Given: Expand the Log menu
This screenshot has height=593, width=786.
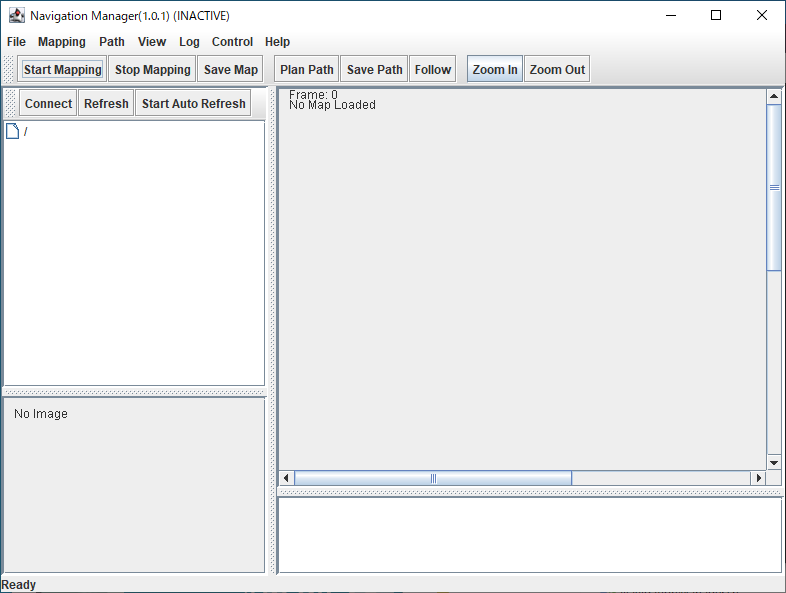Looking at the screenshot, I should [x=189, y=42].
